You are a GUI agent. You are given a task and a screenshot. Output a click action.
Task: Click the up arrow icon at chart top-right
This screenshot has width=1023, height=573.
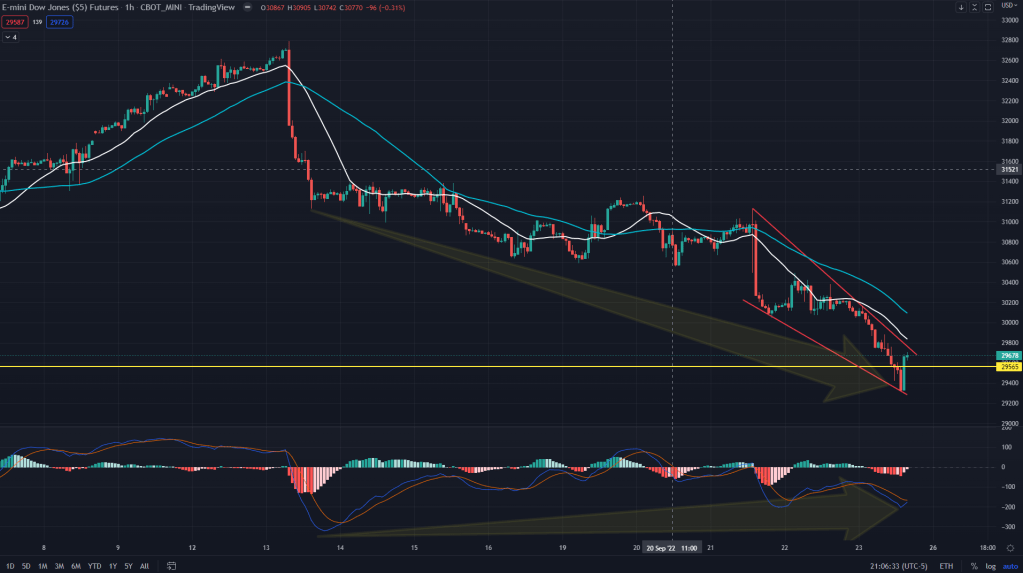975,8
